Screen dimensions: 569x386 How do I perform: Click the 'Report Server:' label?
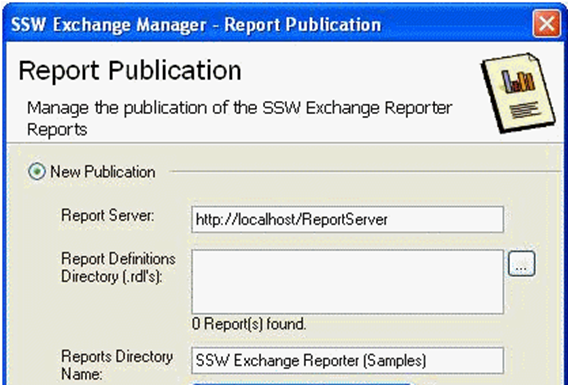[x=108, y=215]
